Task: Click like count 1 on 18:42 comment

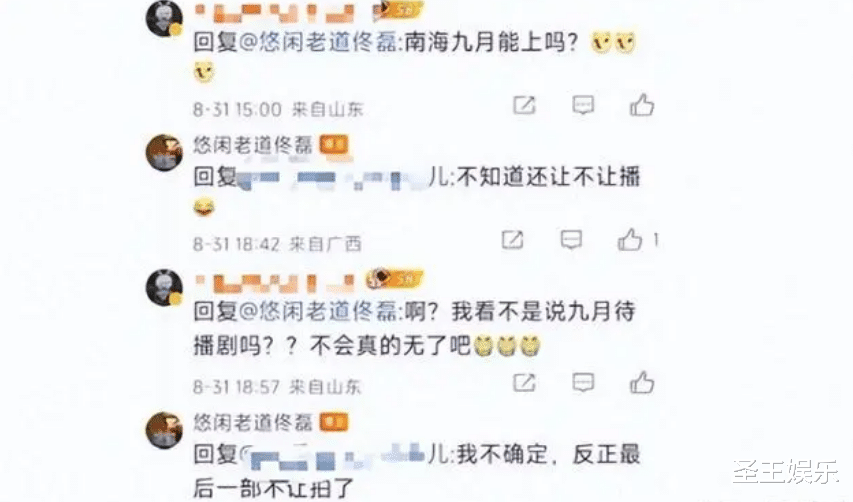Action: (x=656, y=239)
